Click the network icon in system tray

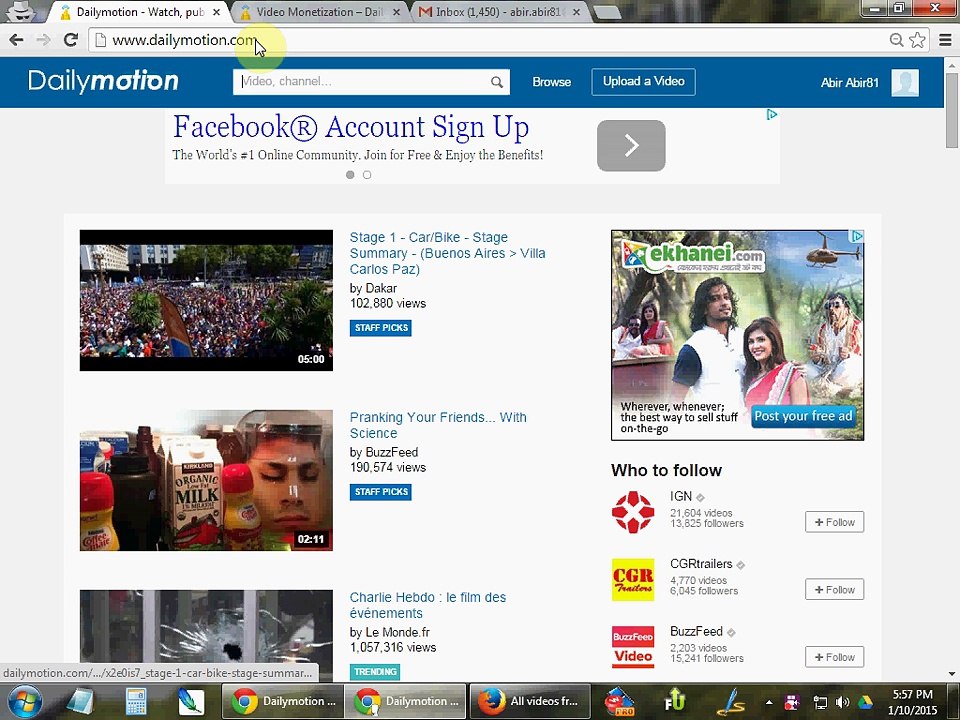coord(820,702)
